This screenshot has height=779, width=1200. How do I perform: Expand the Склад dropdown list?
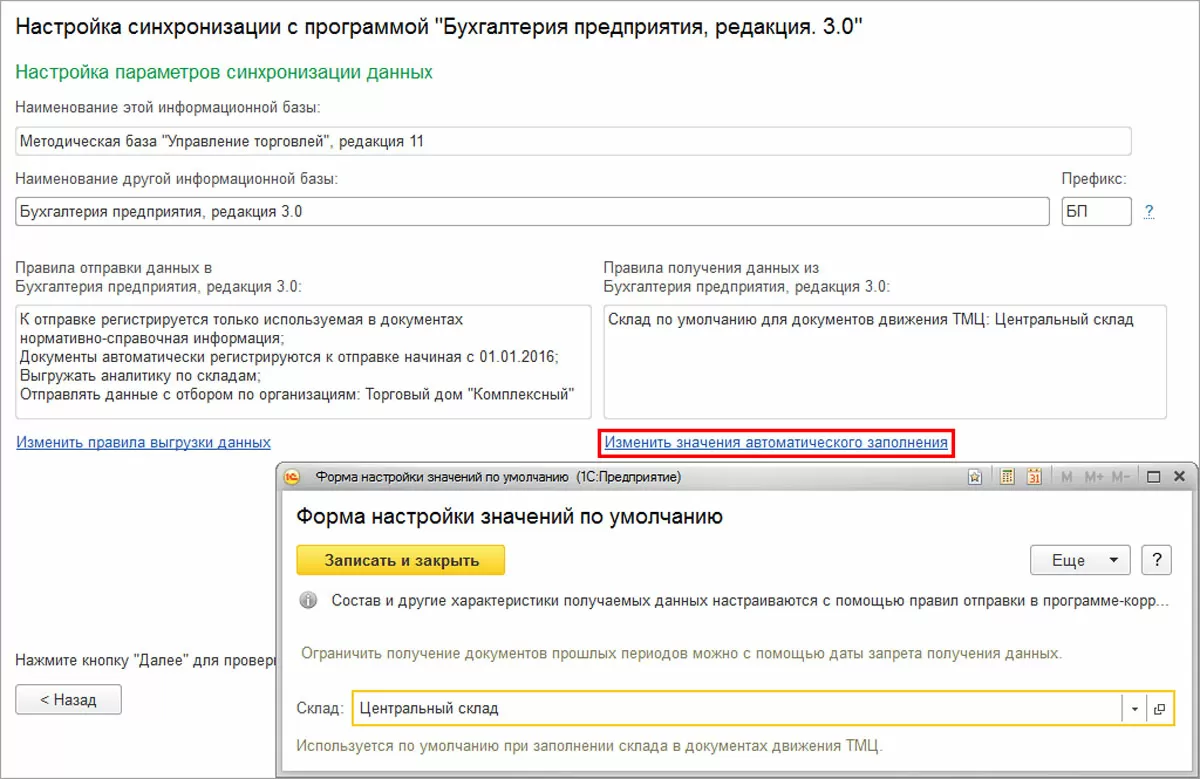pyautogui.click(x=1135, y=708)
